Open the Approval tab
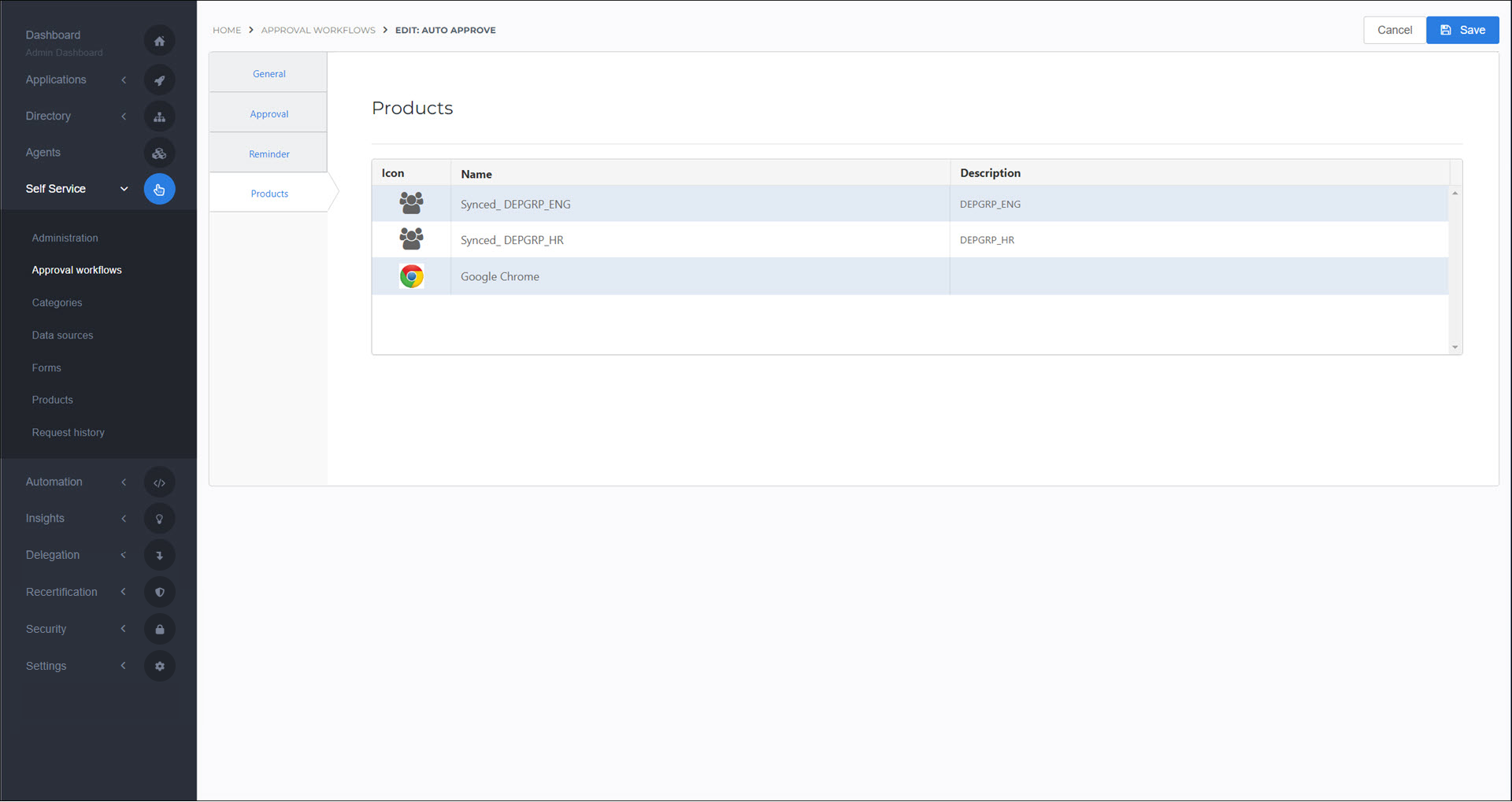The width and height of the screenshot is (1512, 802). click(x=269, y=113)
